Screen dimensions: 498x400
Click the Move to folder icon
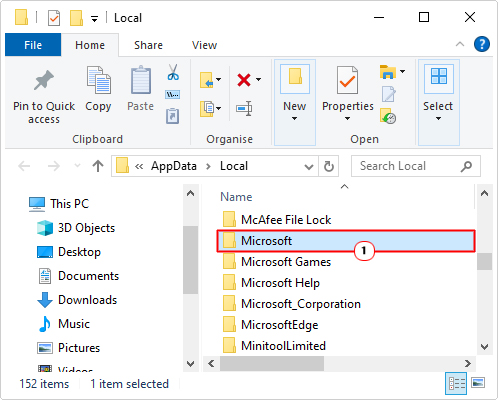(x=207, y=80)
